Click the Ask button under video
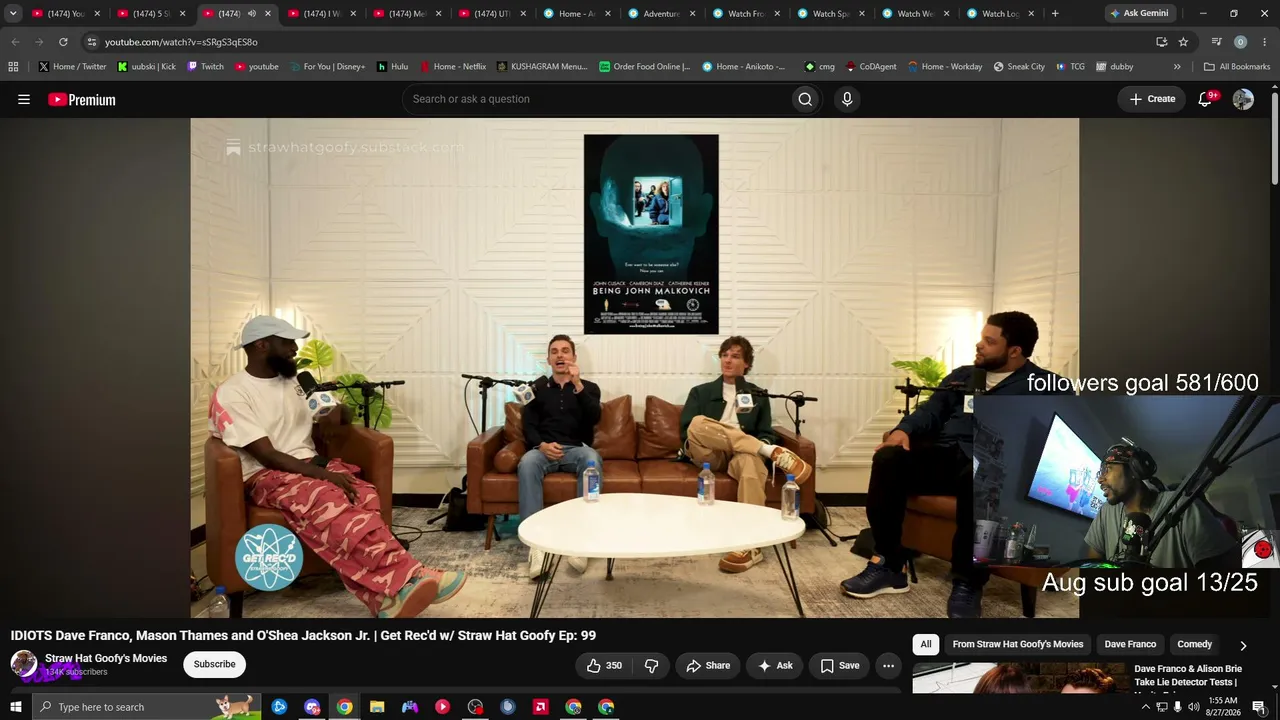Screen dimensions: 1280x720 click(x=775, y=665)
